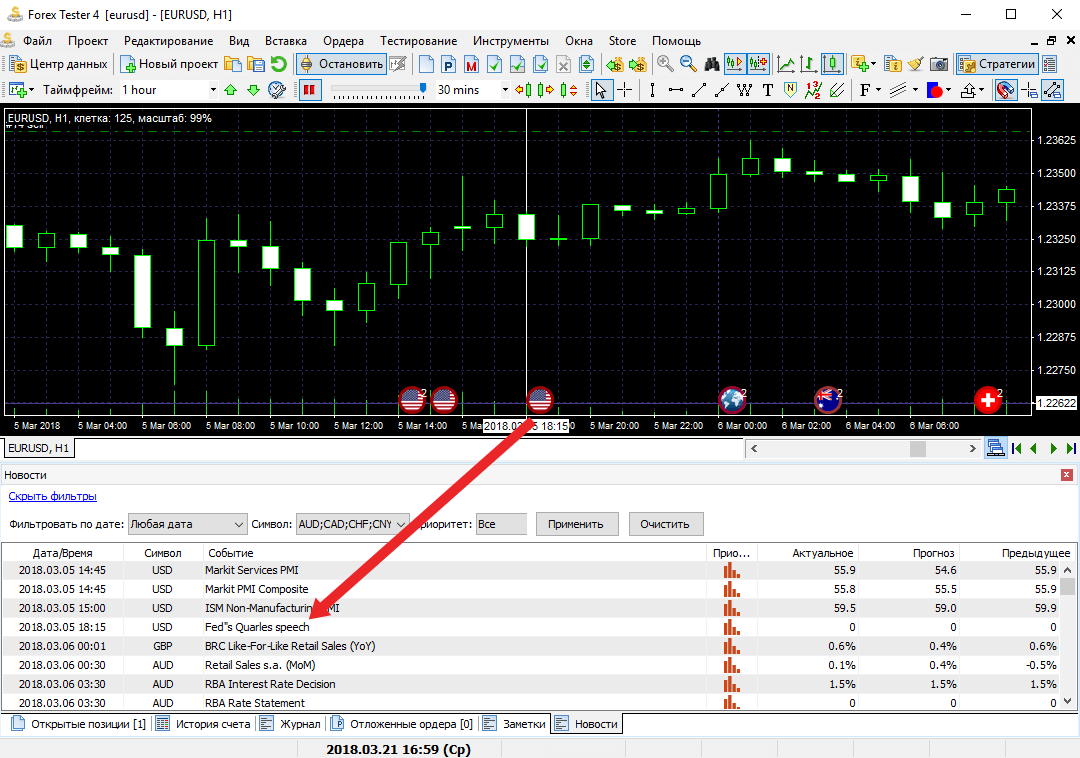1080x758 pixels.
Task: Close the Новости panel
Action: pyautogui.click(x=1066, y=475)
